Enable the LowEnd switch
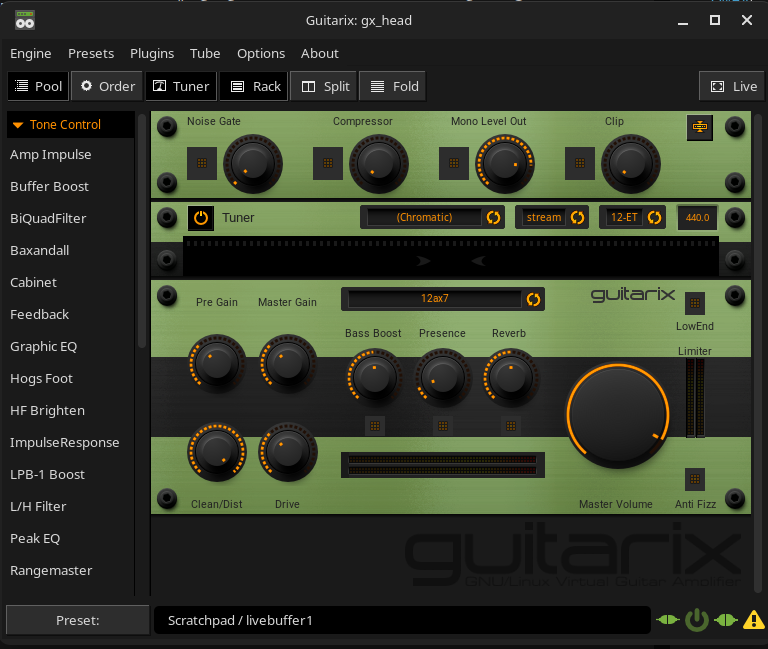768x649 pixels. (x=695, y=303)
